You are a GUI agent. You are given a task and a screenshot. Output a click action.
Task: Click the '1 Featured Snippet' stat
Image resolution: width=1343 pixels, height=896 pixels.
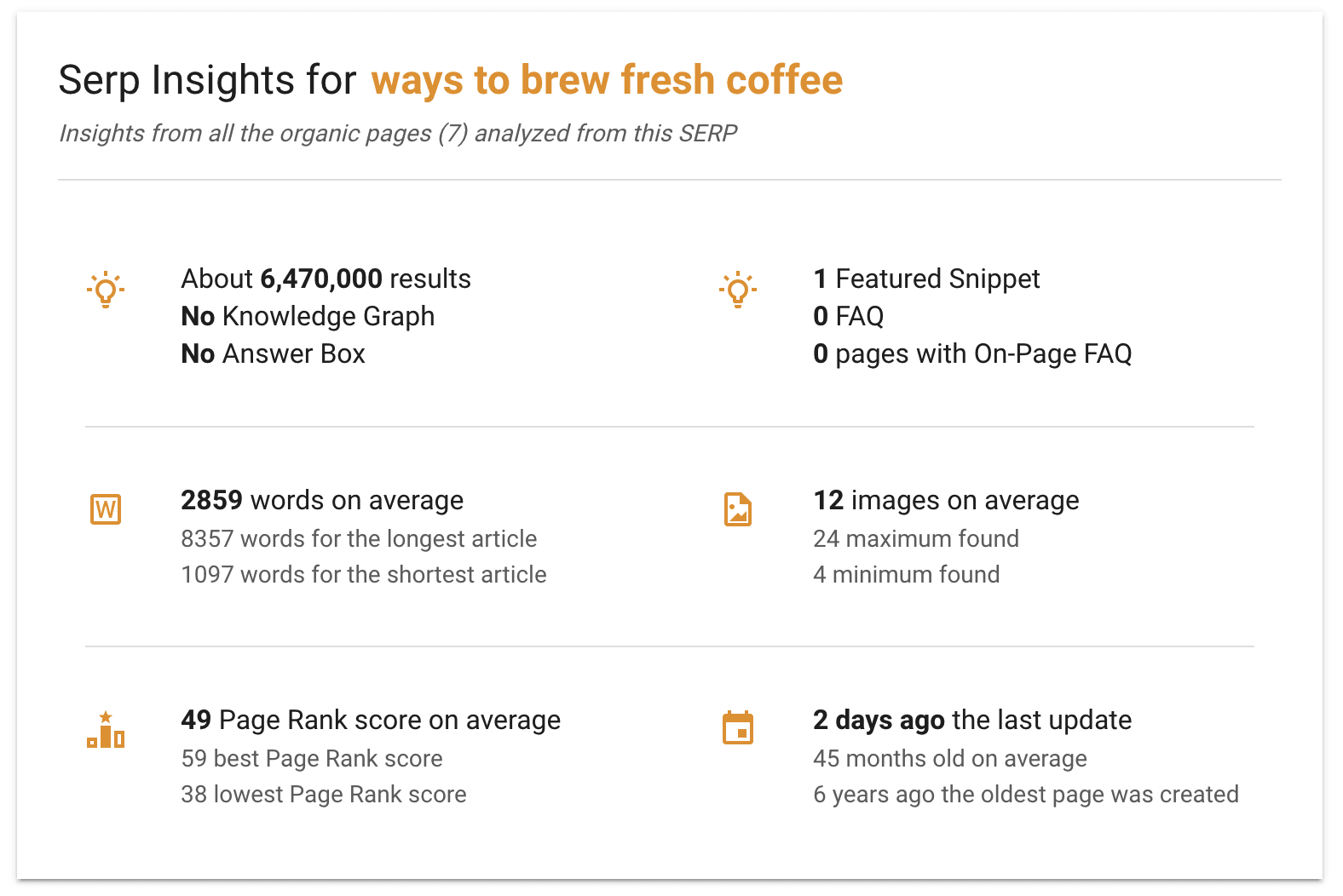(926, 279)
